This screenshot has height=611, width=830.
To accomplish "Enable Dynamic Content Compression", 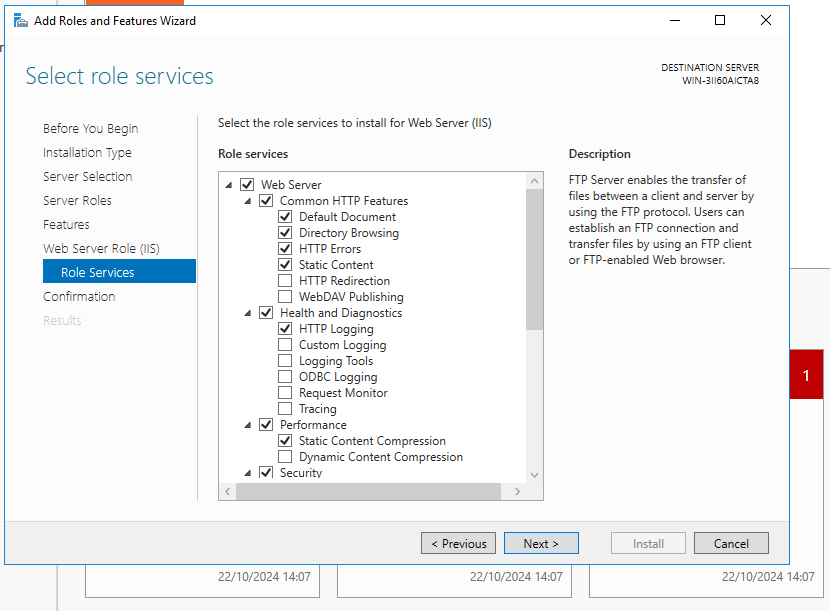I will (285, 457).
